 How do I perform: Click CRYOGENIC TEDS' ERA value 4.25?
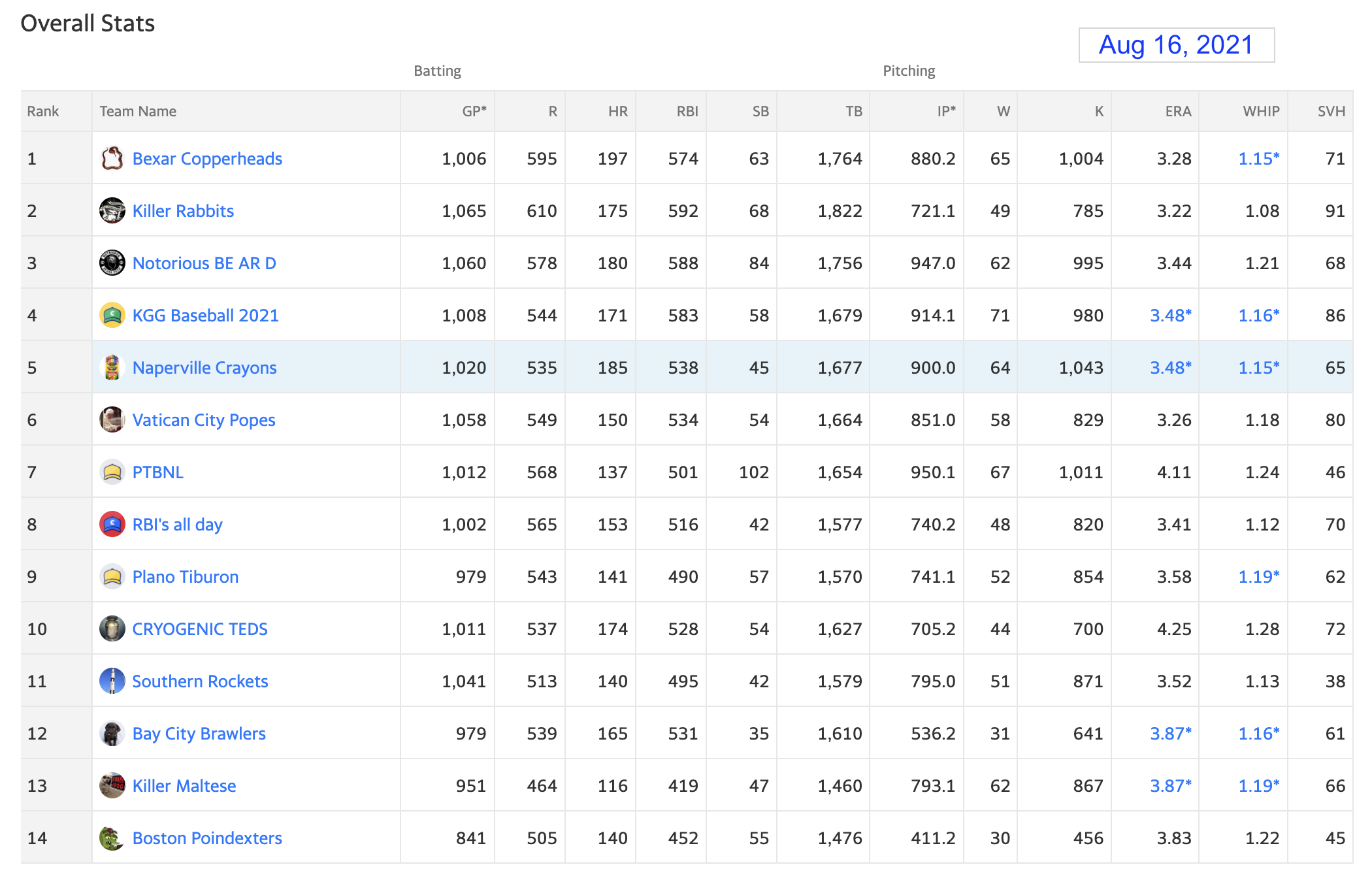(1174, 629)
